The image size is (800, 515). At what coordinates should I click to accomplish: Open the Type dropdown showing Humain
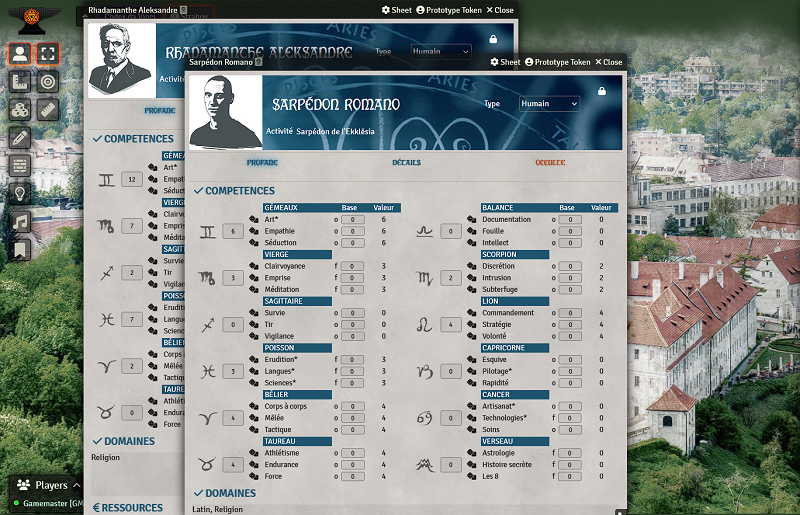(549, 103)
